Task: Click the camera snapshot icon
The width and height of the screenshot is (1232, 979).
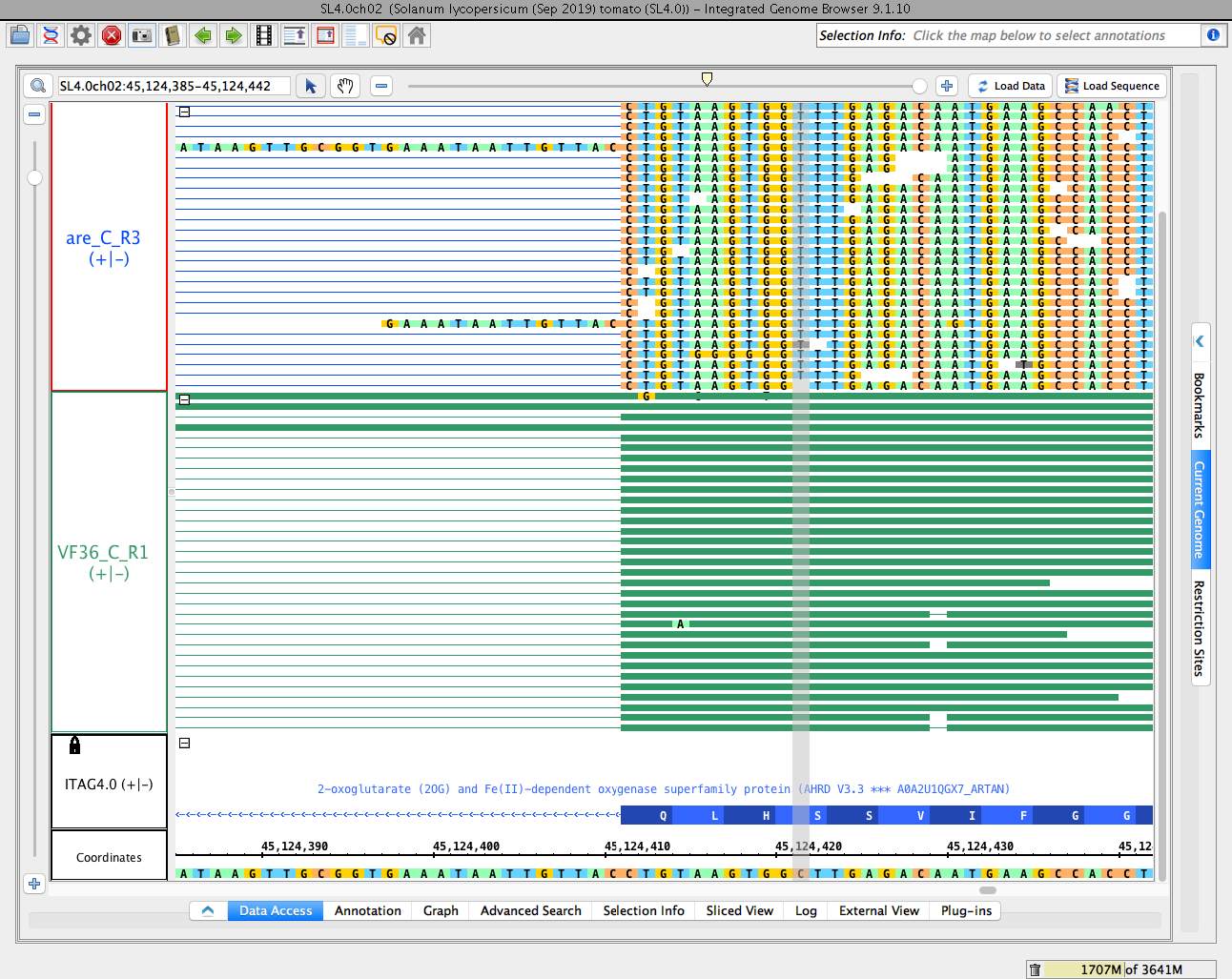Action: pos(142,36)
